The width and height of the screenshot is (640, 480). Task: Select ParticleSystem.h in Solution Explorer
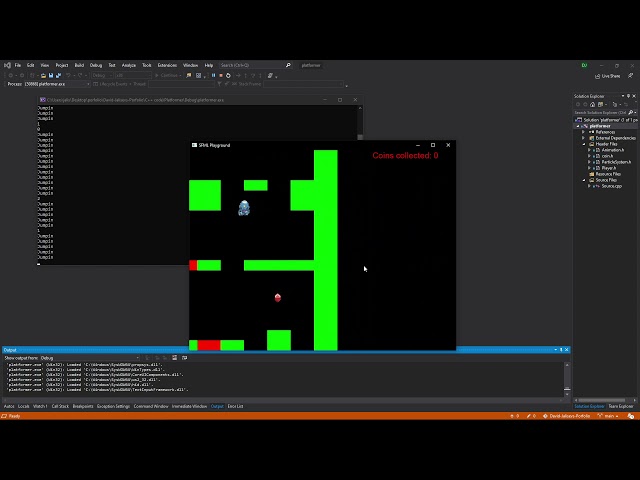point(616,162)
